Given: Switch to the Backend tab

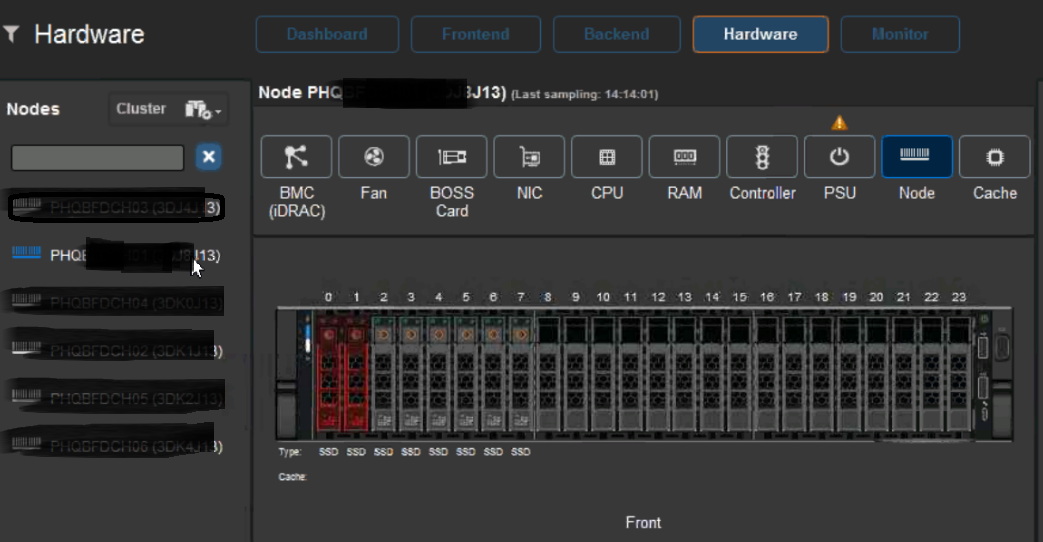Looking at the screenshot, I should click(x=617, y=34).
